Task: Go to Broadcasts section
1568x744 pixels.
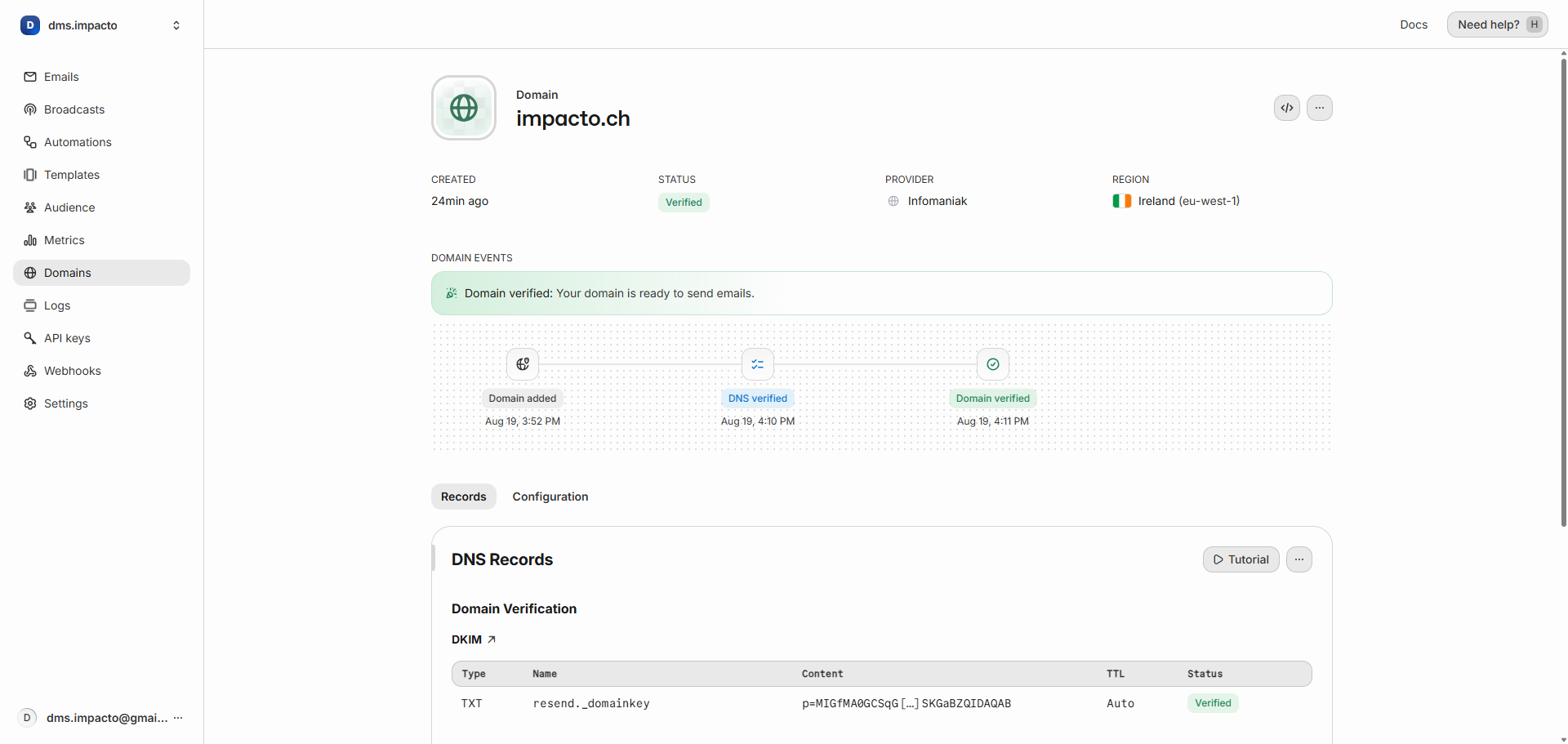Action: [x=101, y=109]
